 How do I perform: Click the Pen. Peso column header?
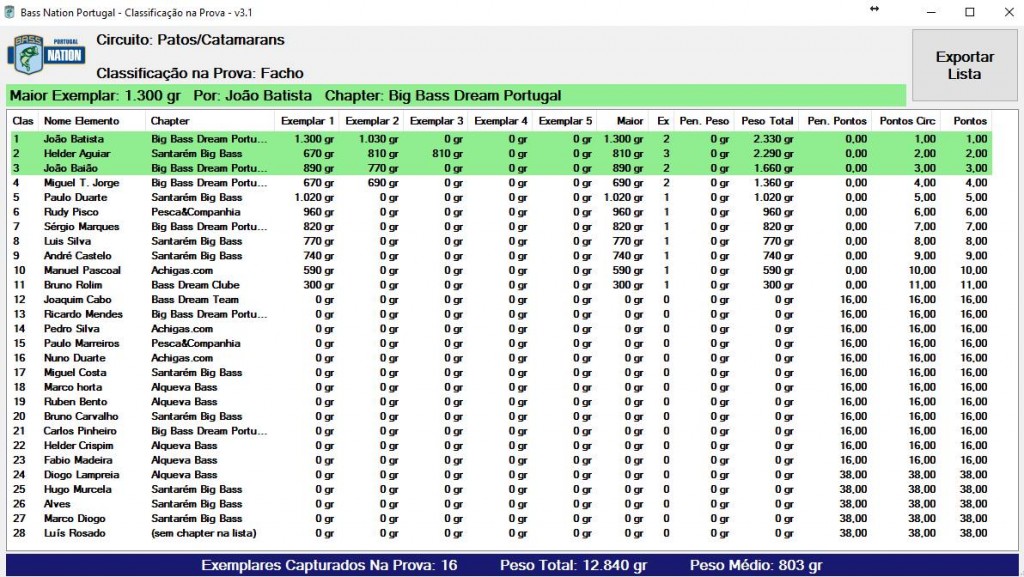point(705,121)
